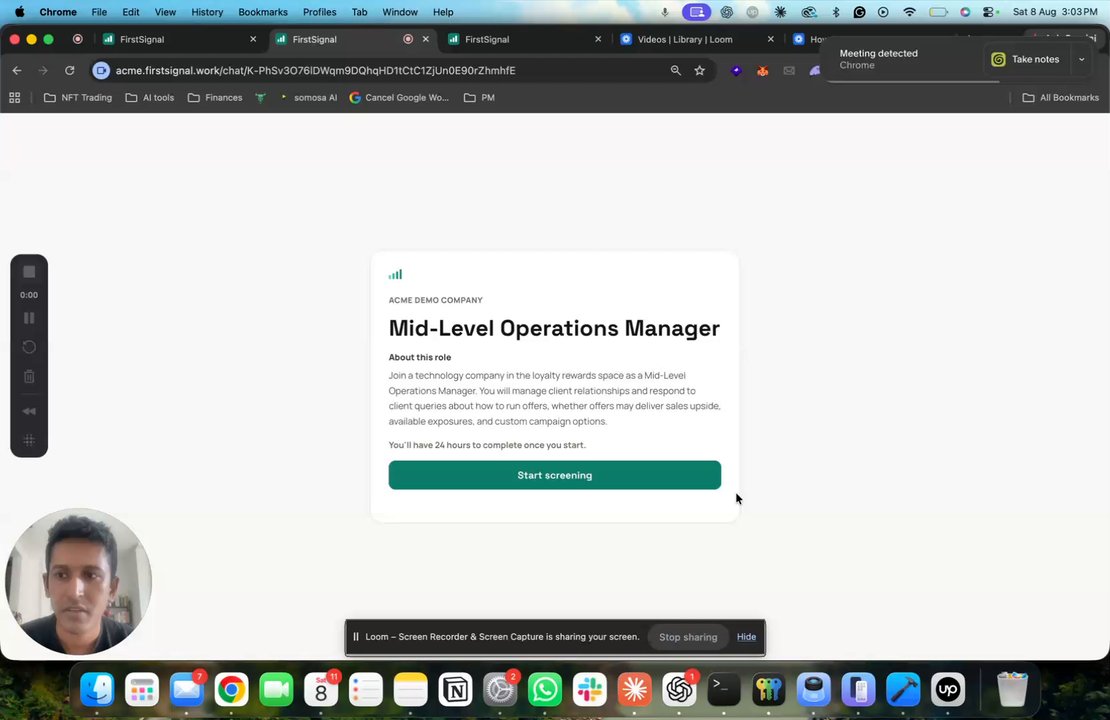Open Terminal from the Dock
The height and width of the screenshot is (720, 1110).
pos(723,689)
